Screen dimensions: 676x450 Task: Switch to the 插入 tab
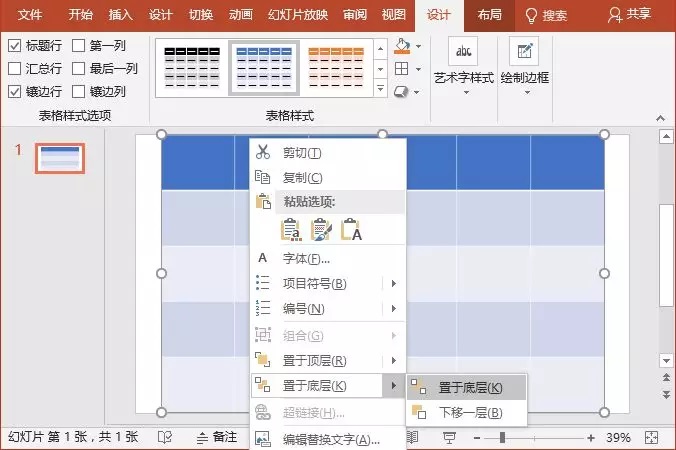(120, 15)
